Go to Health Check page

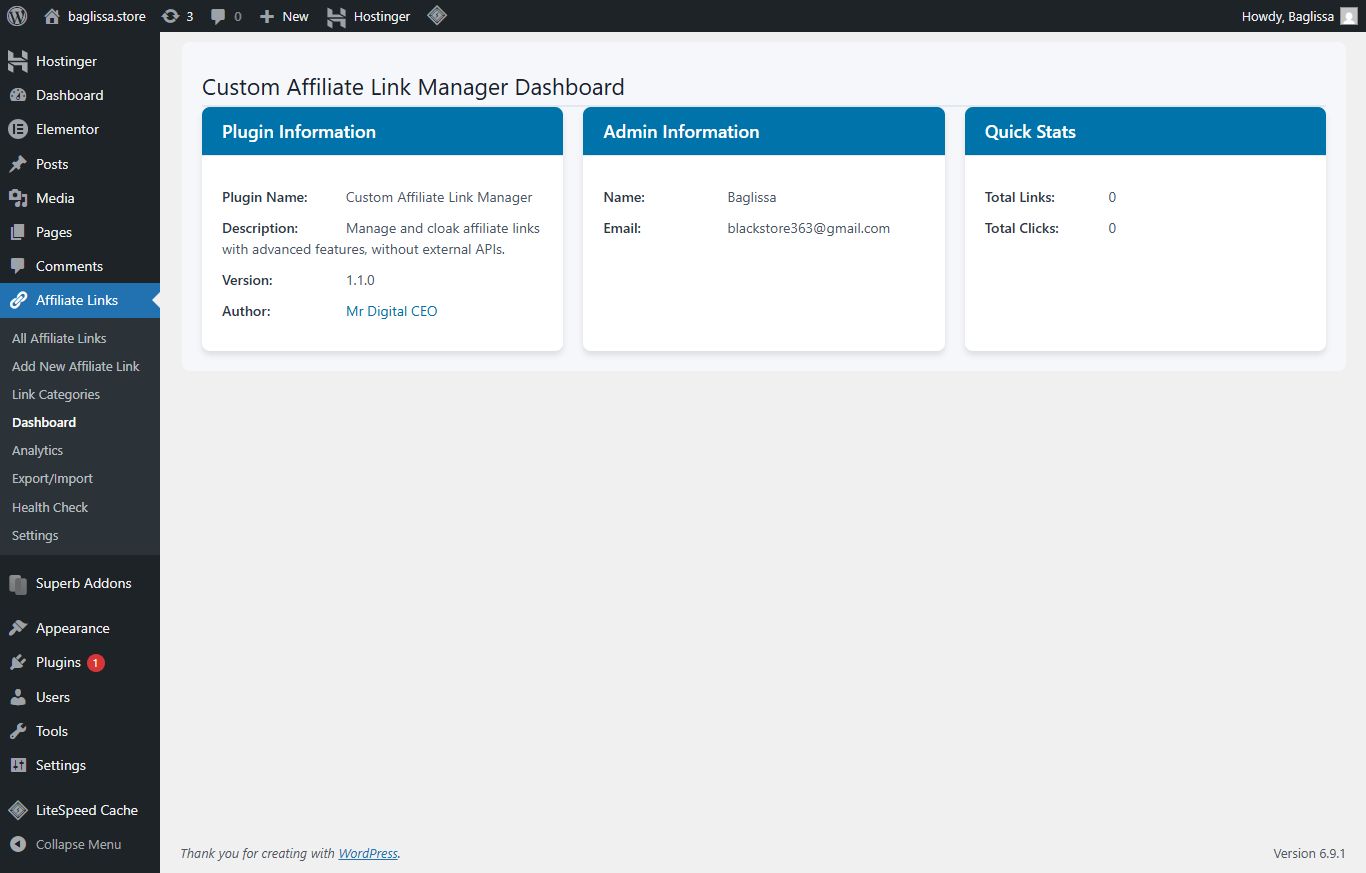click(x=50, y=507)
